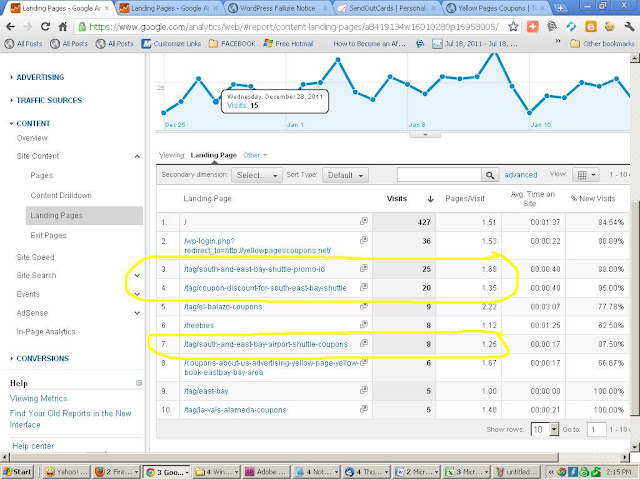The image size is (640, 480).
Task: Click the browser address bar URL
Action: pos(294,27)
